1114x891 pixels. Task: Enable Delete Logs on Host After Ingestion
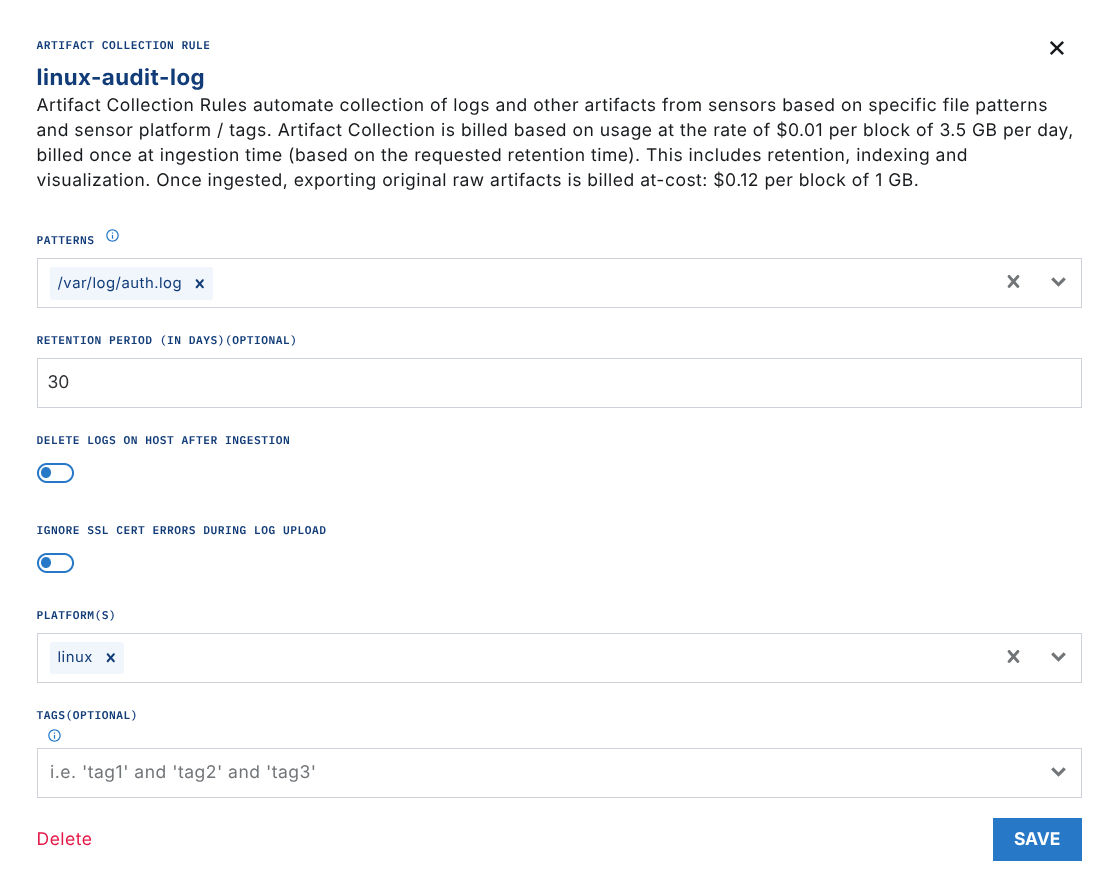pyautogui.click(x=56, y=473)
